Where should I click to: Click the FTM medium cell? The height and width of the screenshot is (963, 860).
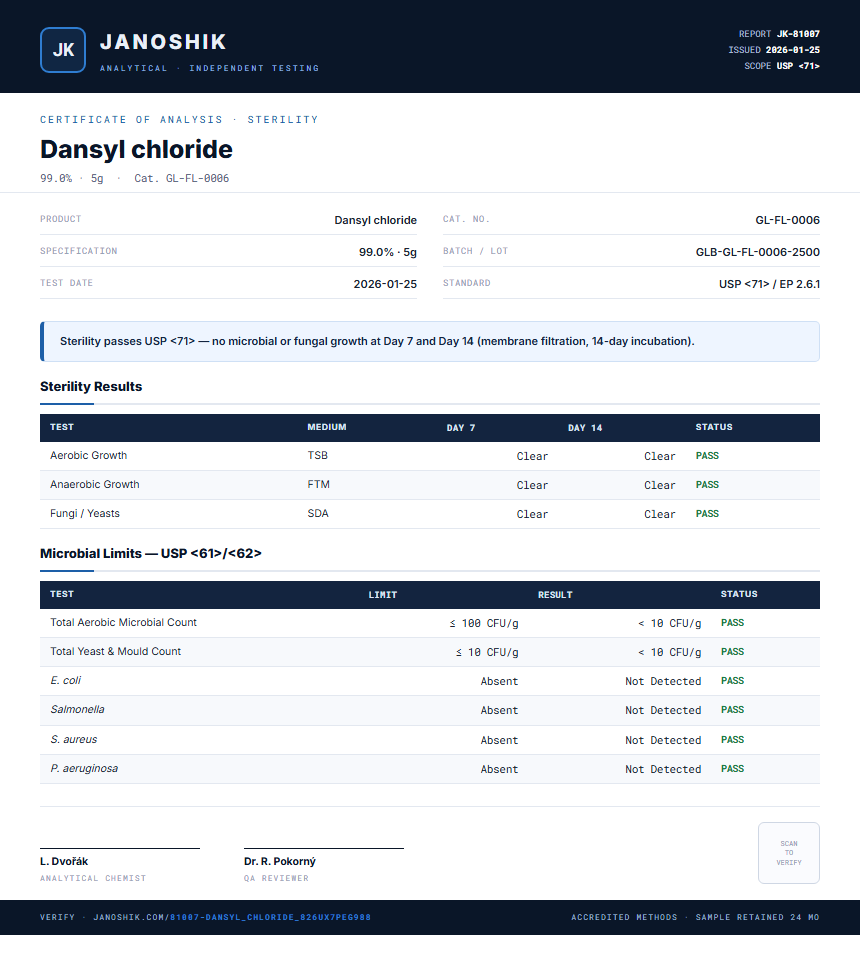(318, 484)
